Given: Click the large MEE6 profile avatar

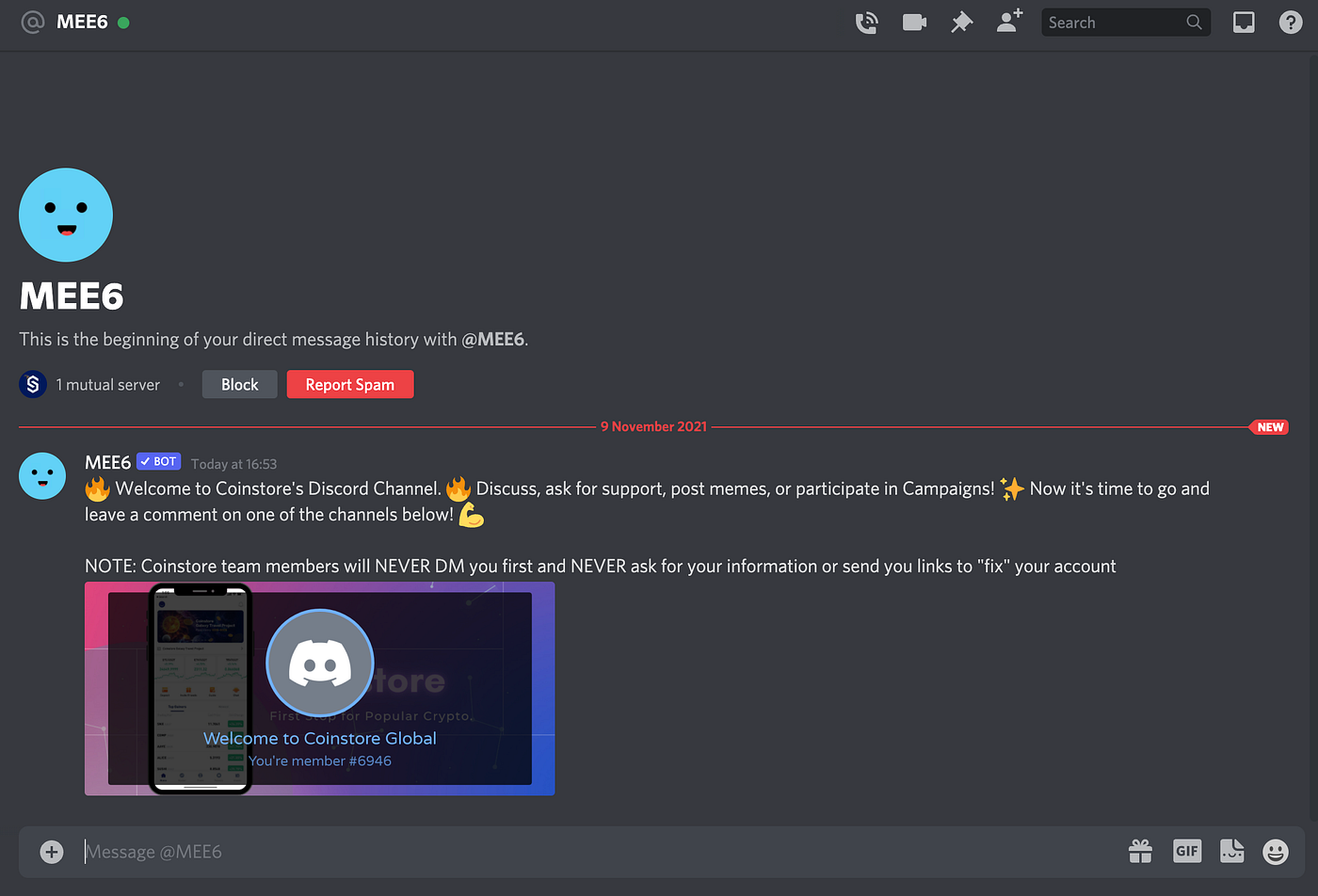Looking at the screenshot, I should pos(66,216).
